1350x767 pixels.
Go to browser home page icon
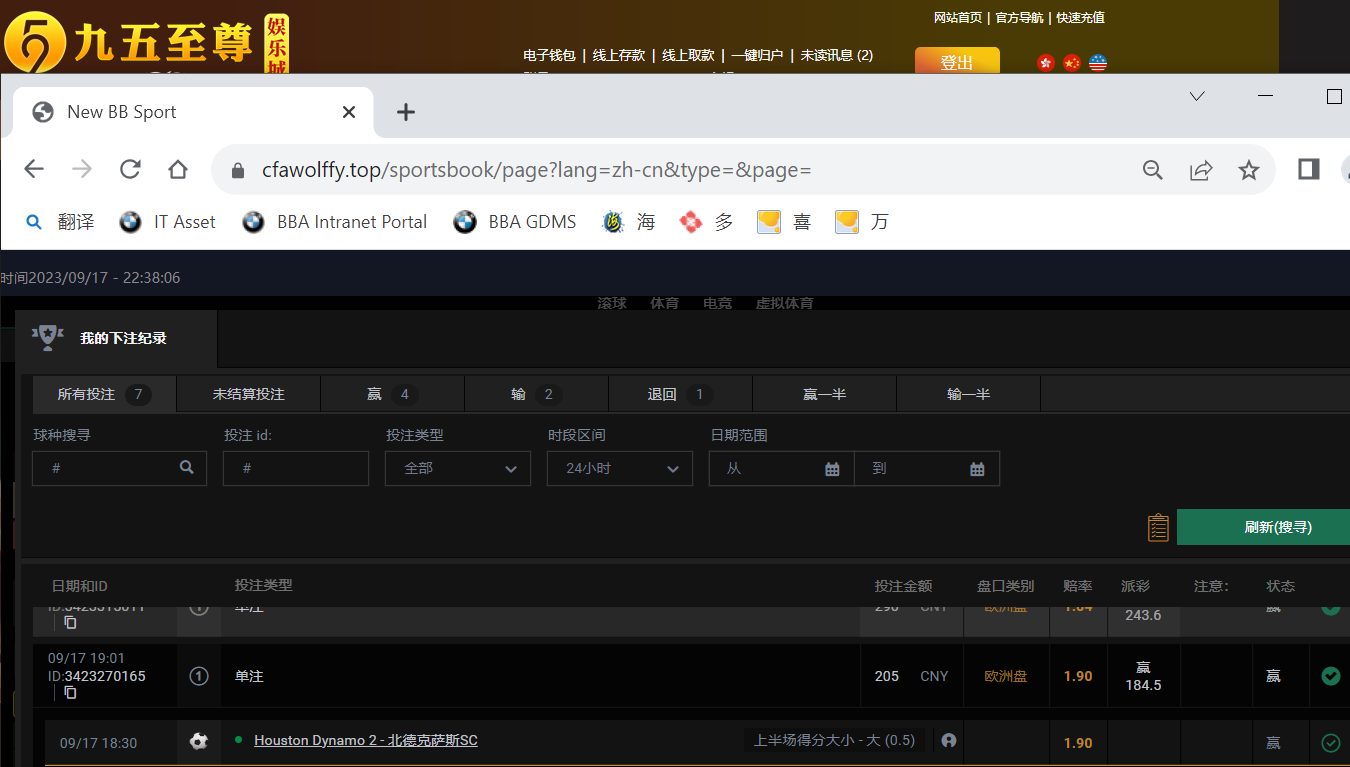(178, 170)
